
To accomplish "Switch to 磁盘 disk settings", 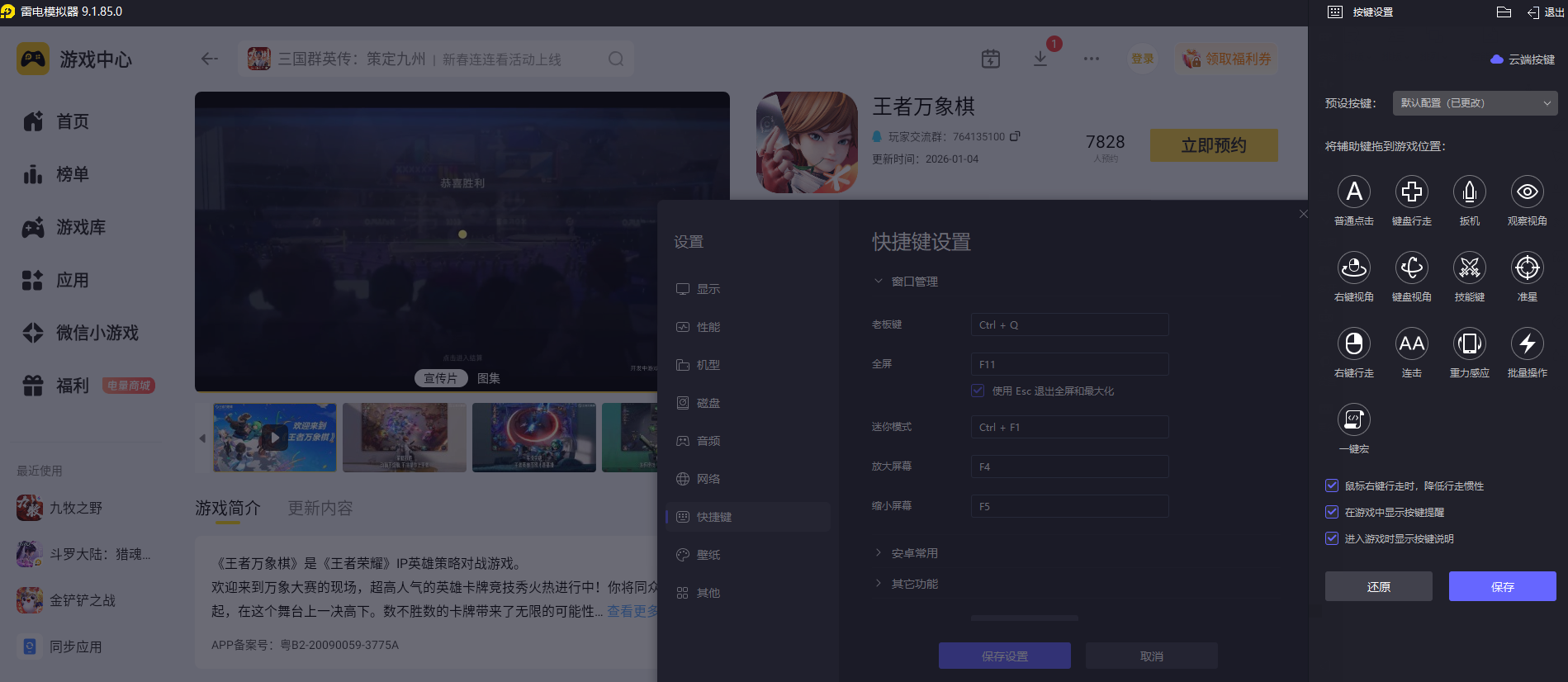I will pyautogui.click(x=748, y=403).
